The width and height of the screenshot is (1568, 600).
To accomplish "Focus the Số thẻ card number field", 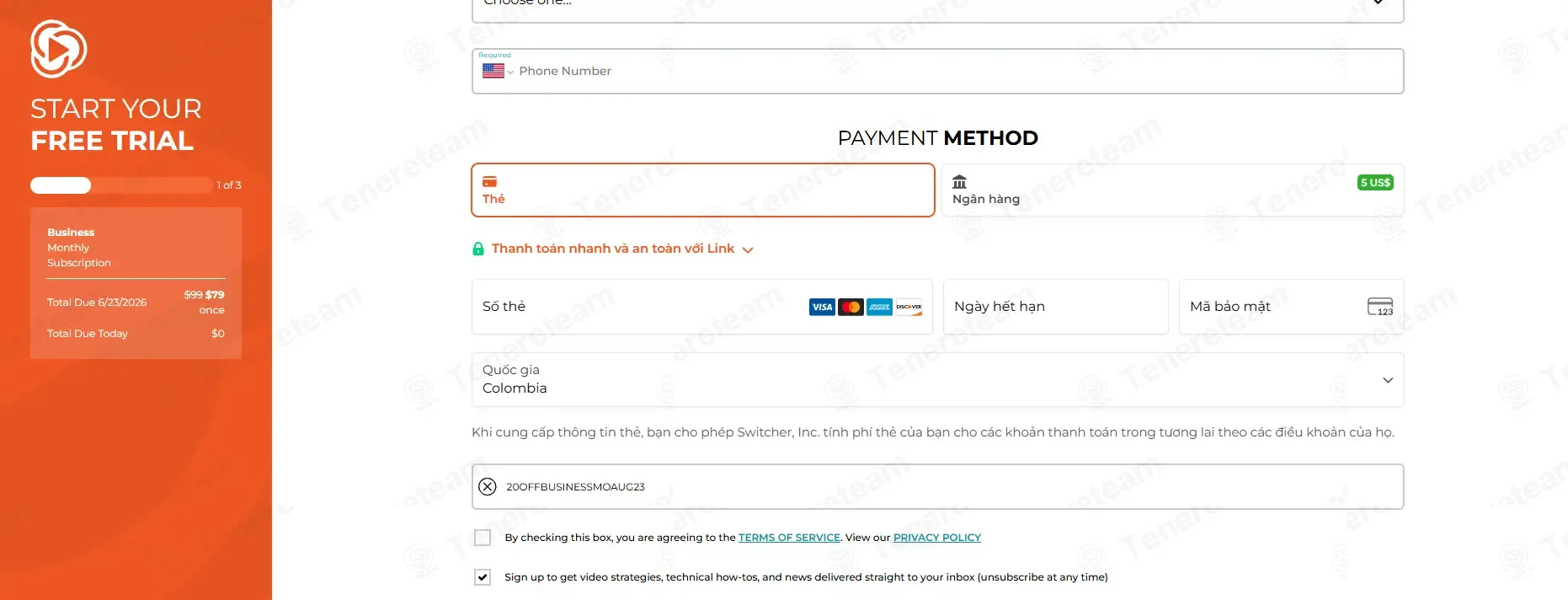I will coord(701,307).
